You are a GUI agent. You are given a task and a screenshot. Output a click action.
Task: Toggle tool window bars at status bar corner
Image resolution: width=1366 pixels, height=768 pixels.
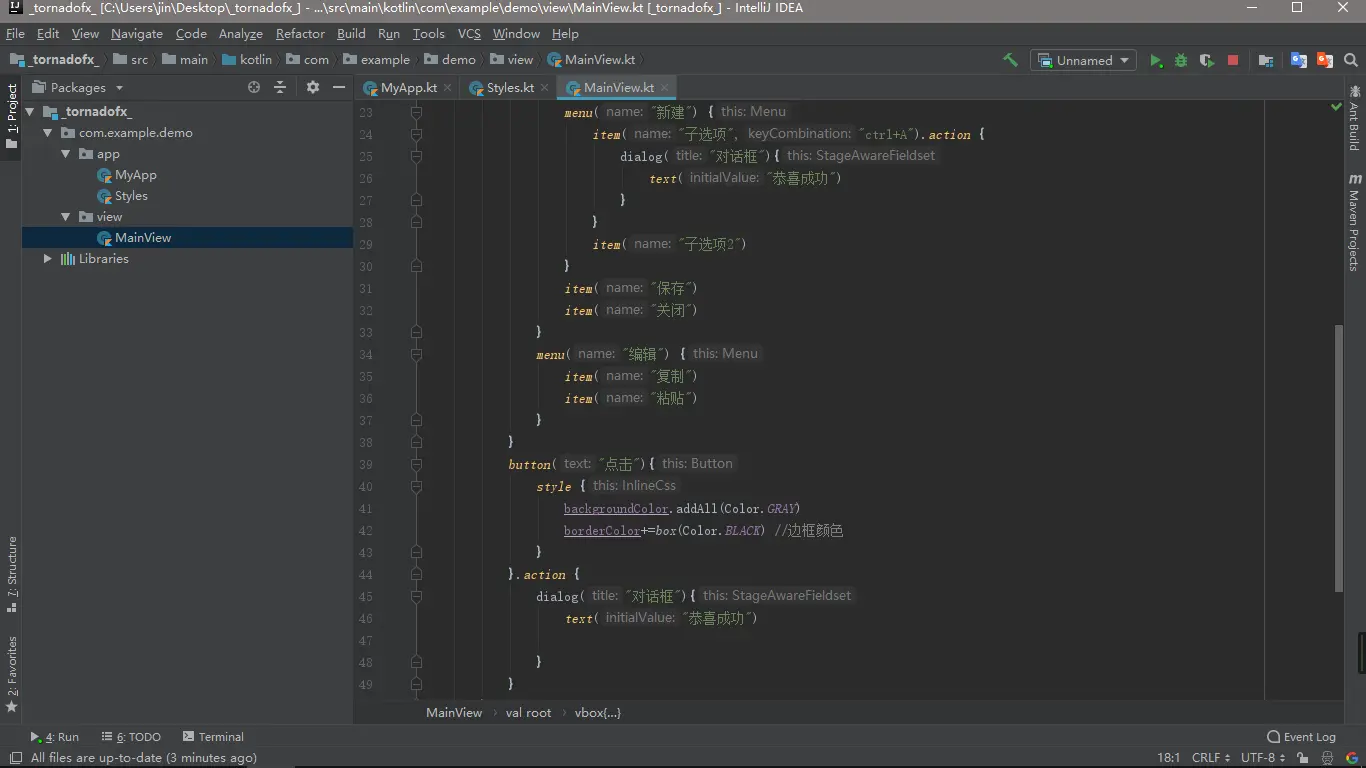click(x=14, y=758)
